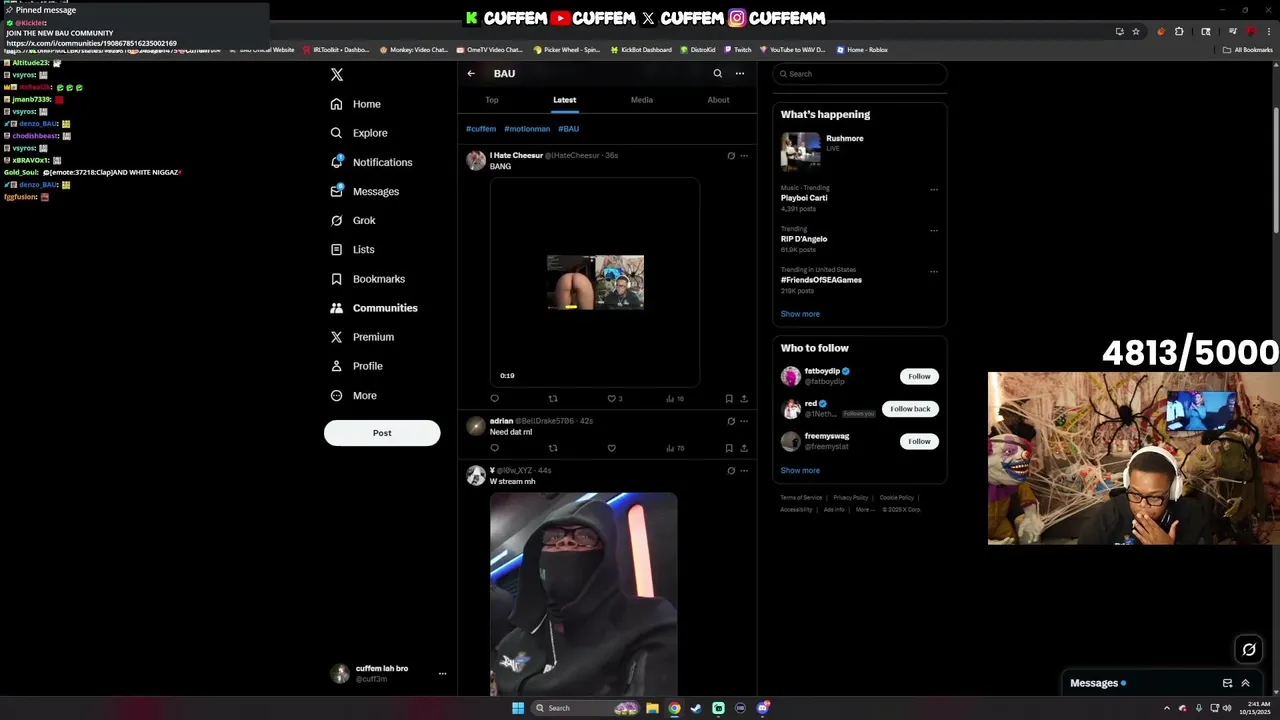Open more options on @l0w_XYZ post
This screenshot has height=720, width=1280.
pyautogui.click(x=744, y=470)
